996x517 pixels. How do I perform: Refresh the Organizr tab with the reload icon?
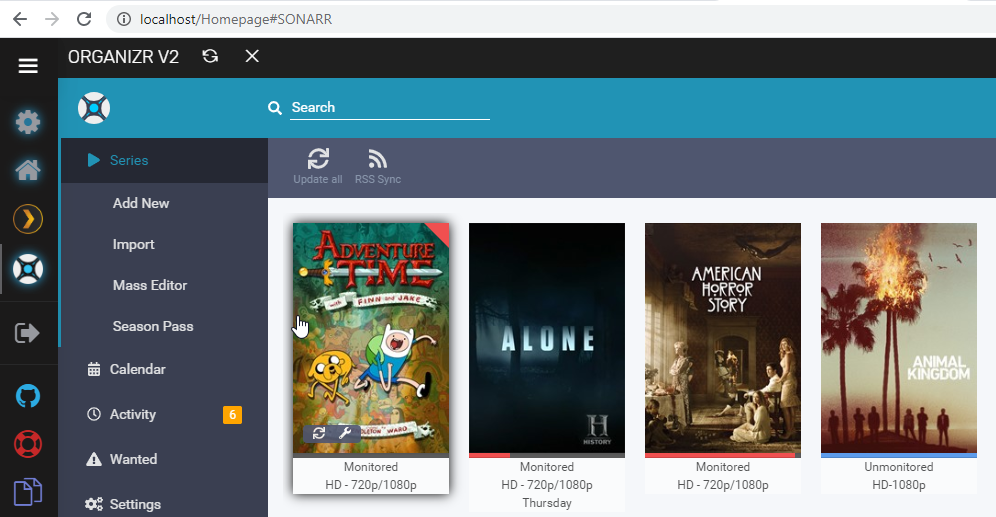coord(210,57)
